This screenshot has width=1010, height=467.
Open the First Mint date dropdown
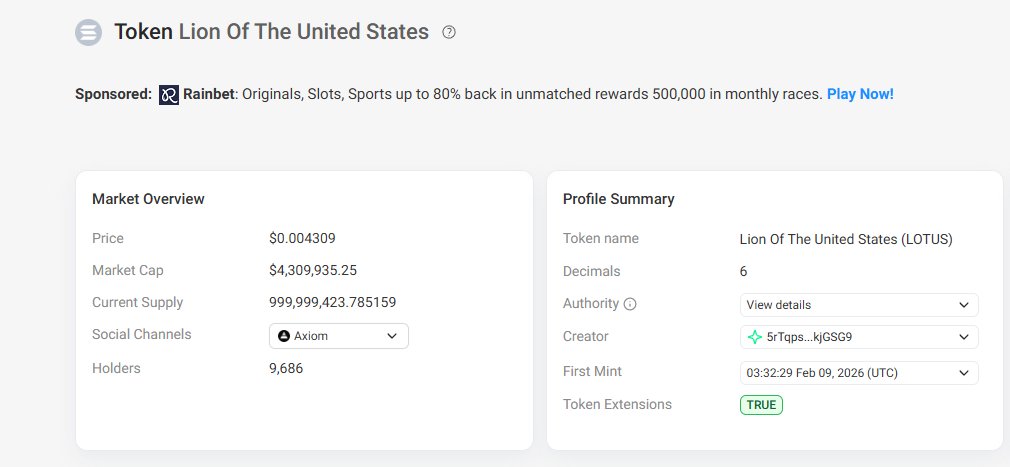(963, 373)
